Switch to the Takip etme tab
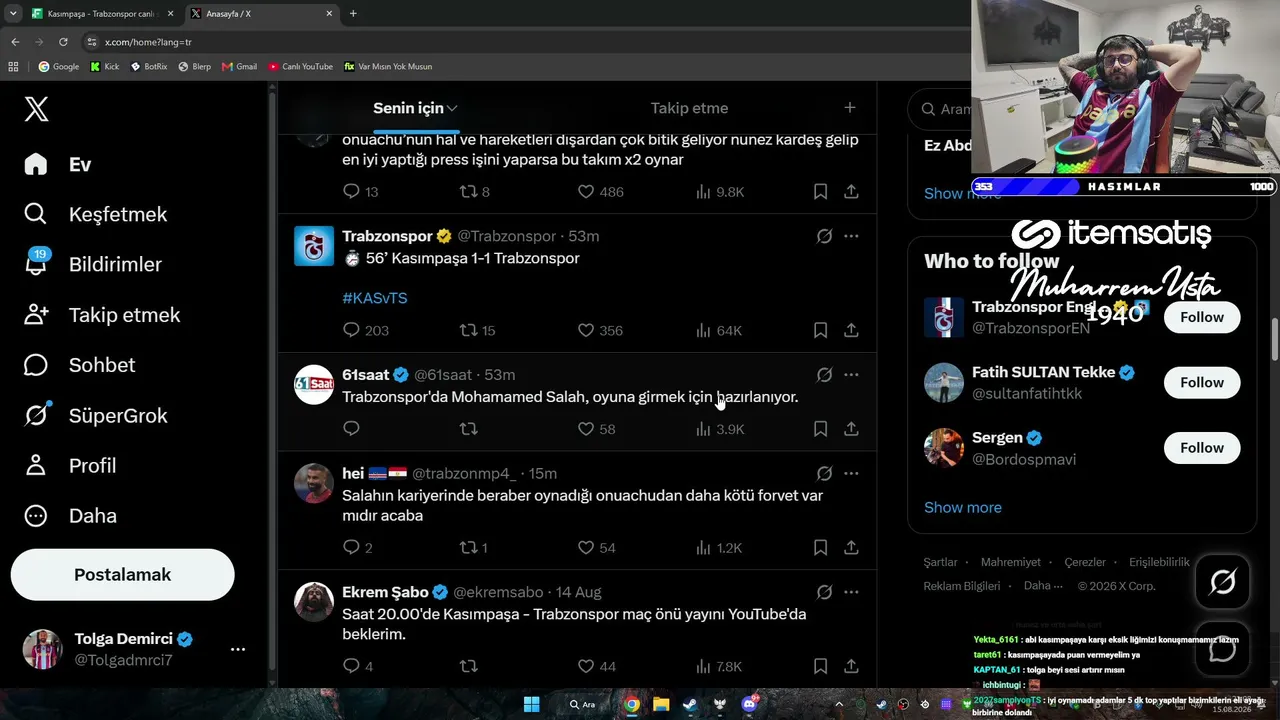 [689, 108]
